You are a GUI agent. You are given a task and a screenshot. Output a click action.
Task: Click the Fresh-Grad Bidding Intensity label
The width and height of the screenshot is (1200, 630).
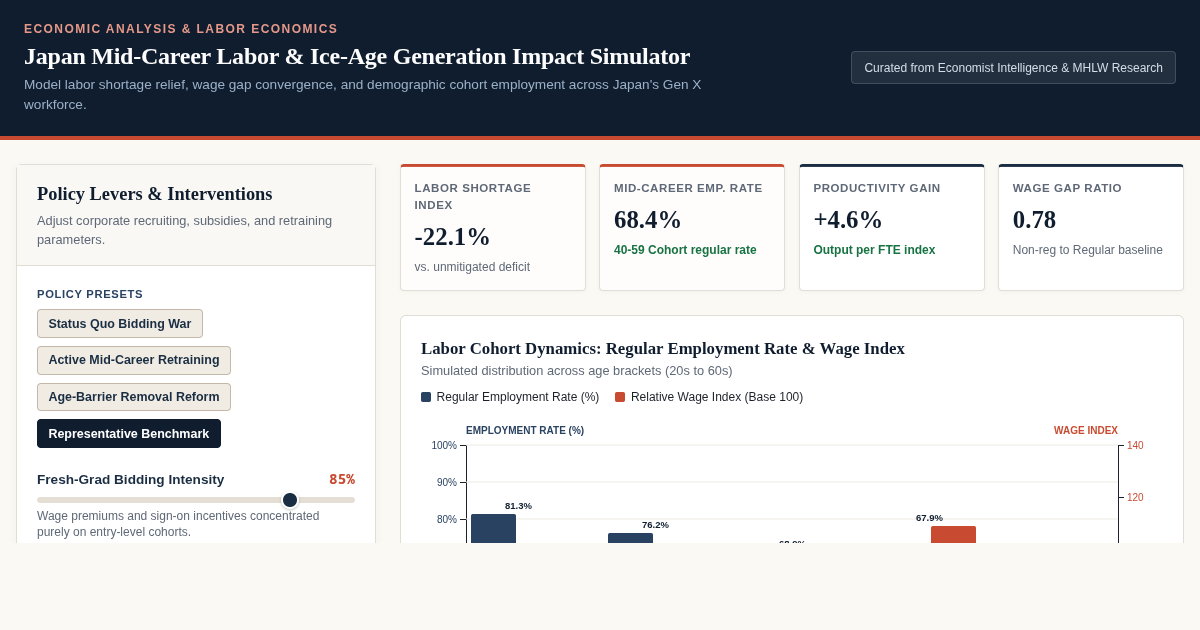click(x=131, y=480)
